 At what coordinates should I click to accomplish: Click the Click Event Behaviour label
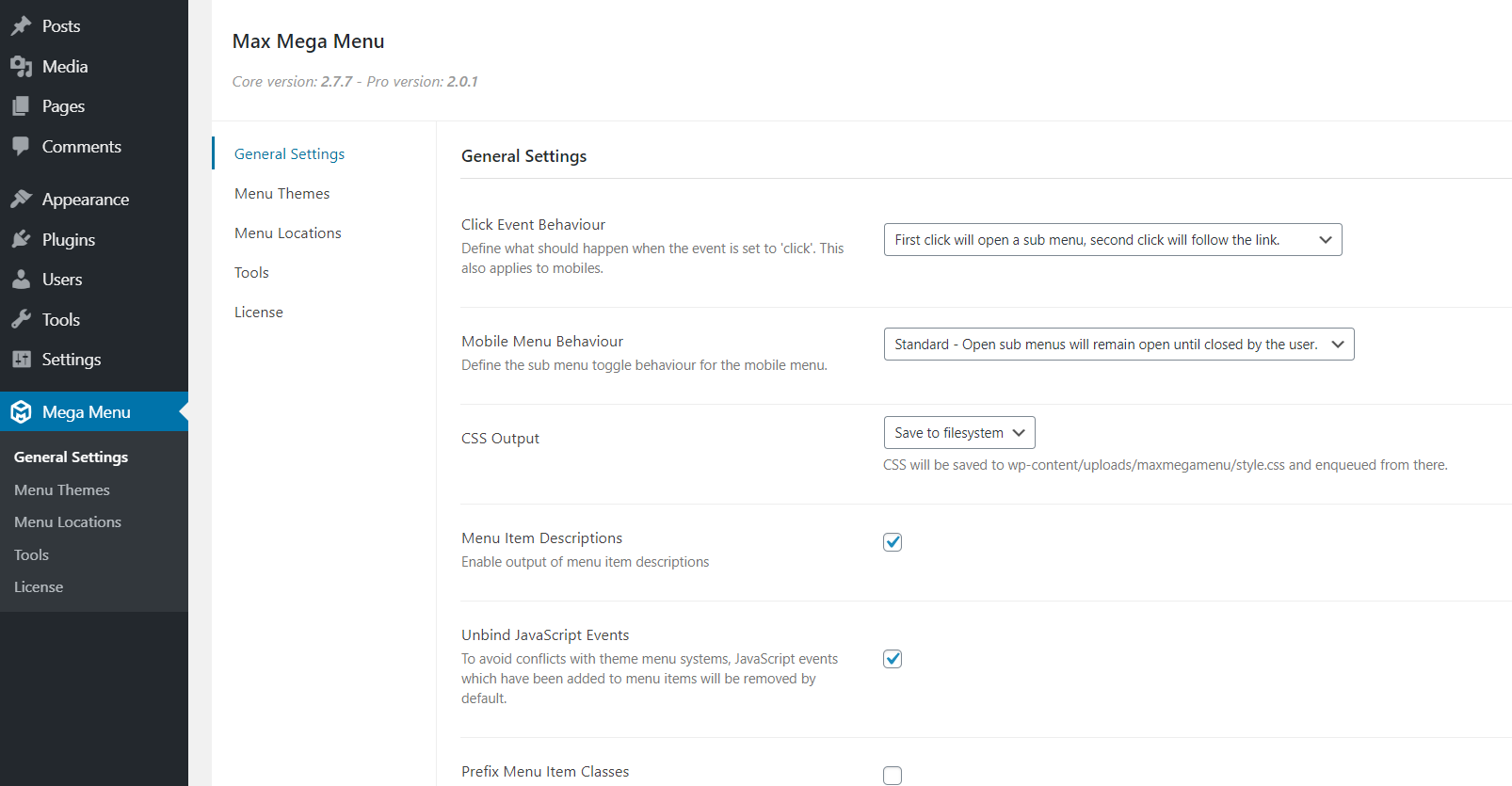coord(533,225)
